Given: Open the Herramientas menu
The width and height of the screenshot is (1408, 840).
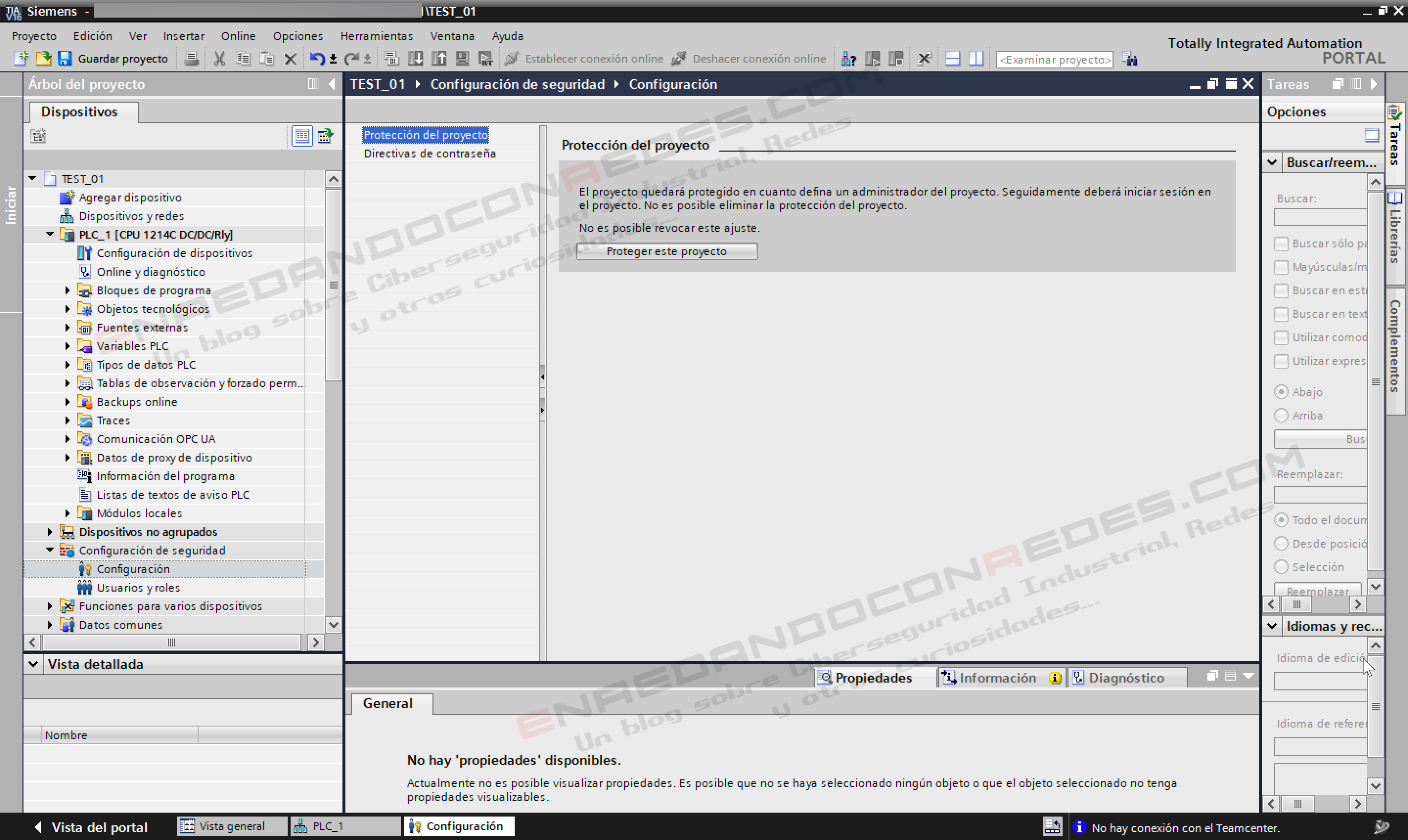Looking at the screenshot, I should (376, 36).
